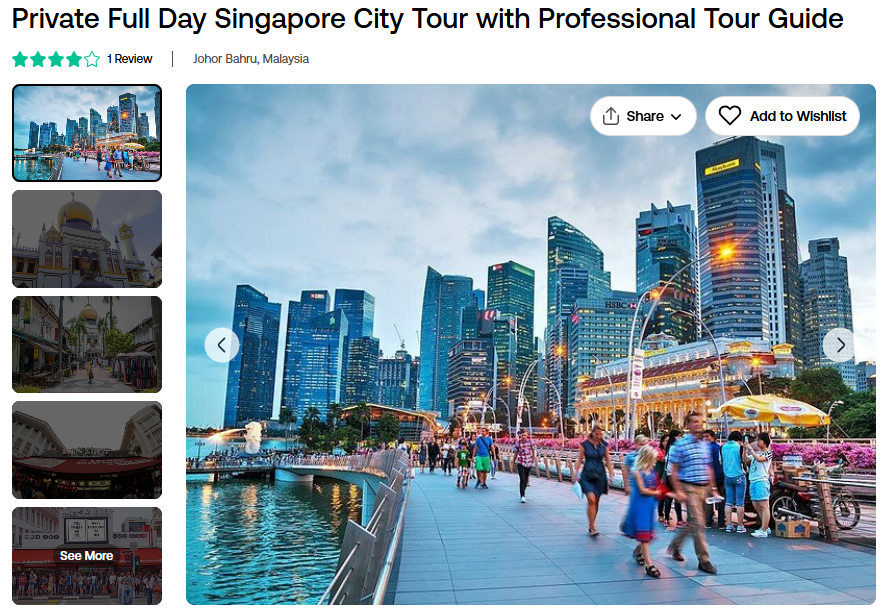The height and width of the screenshot is (614, 891).
Task: Click the third green rating star
Action: point(56,59)
